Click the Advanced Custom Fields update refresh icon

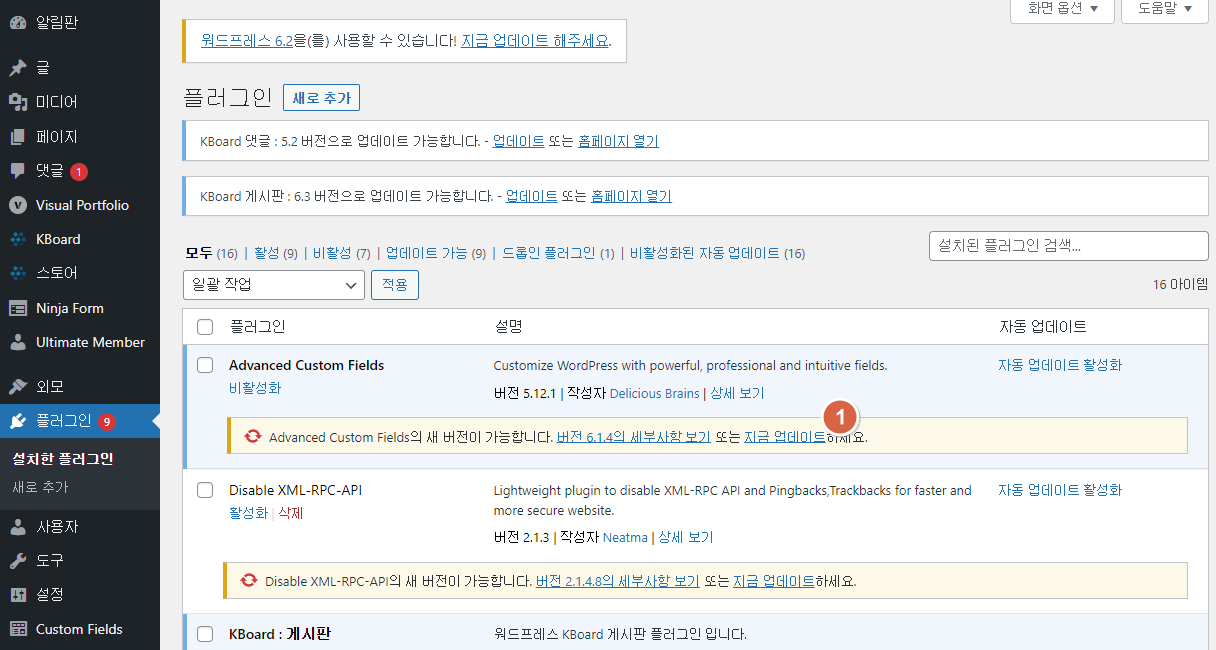click(x=253, y=437)
